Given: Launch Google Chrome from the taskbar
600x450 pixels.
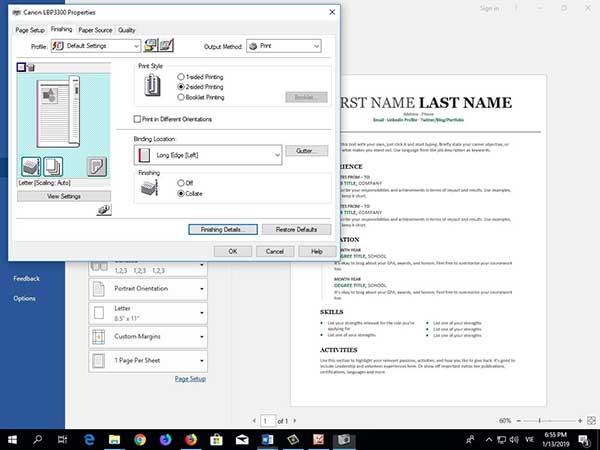Looking at the screenshot, I should 140,440.
